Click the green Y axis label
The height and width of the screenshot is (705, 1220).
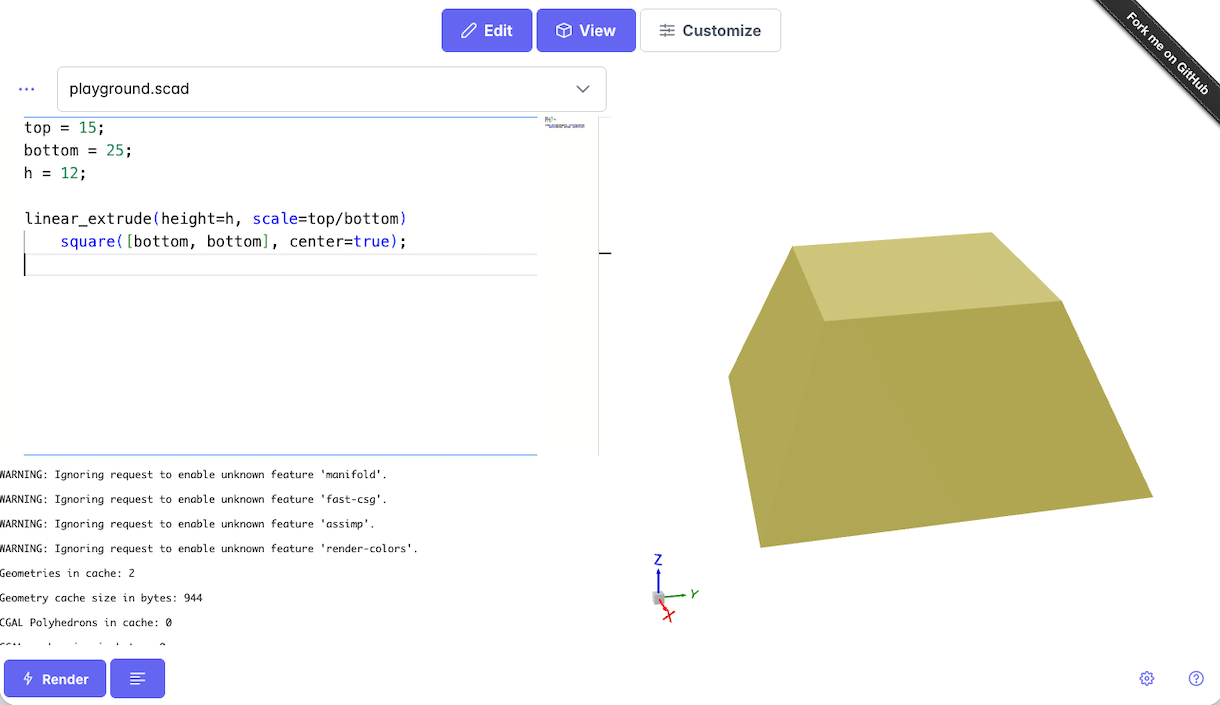click(x=694, y=594)
